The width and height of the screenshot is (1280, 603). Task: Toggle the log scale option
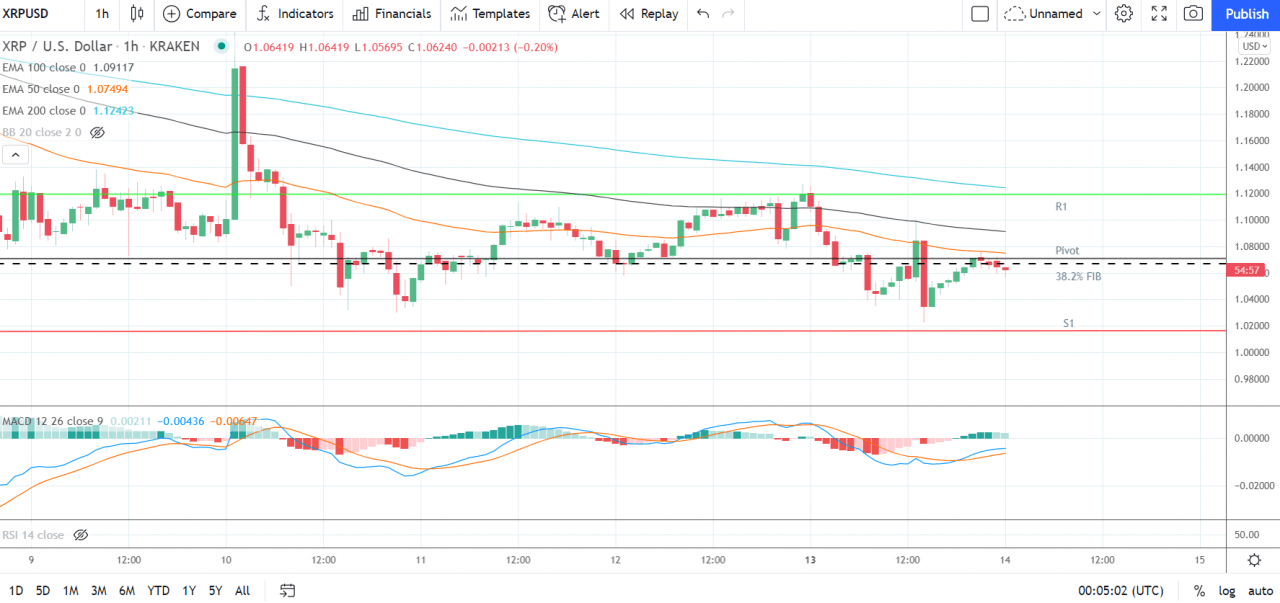[x=1225, y=590]
